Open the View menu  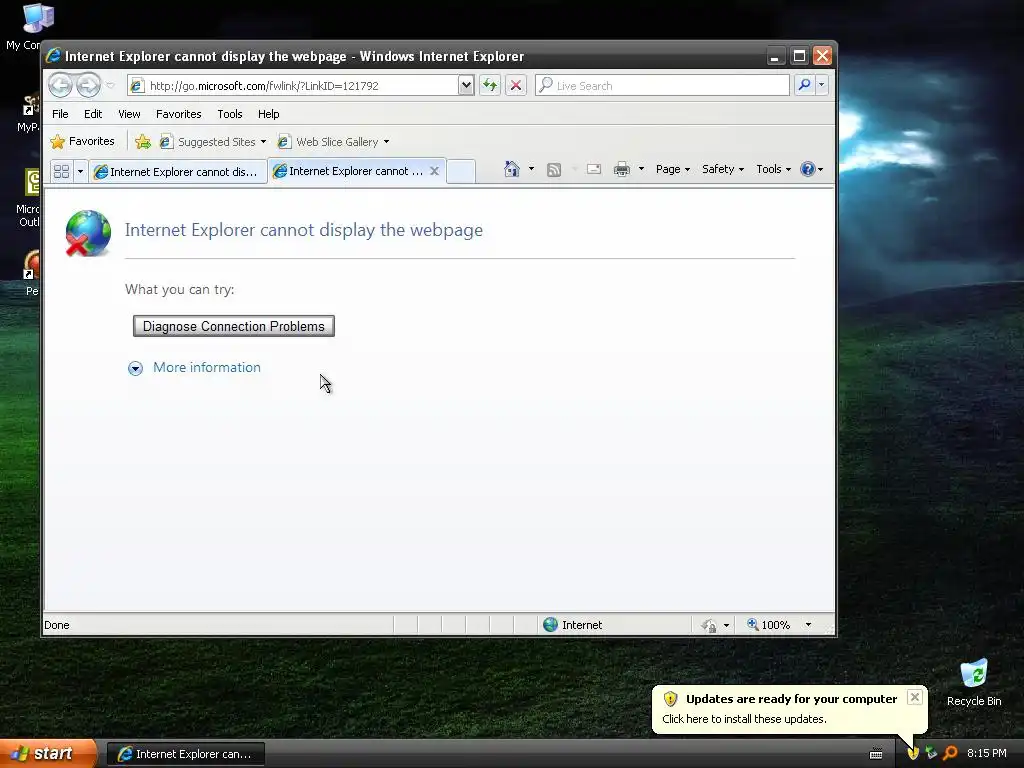[x=129, y=114]
